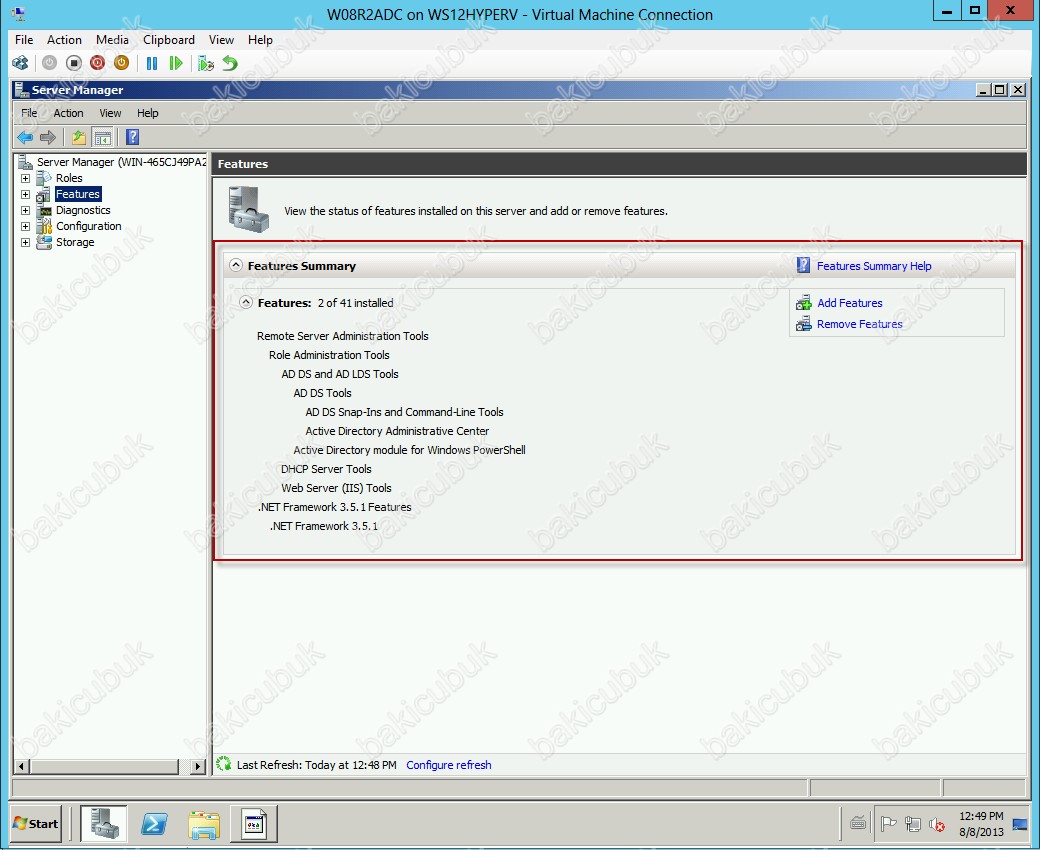Open Windows PowerShell from taskbar
This screenshot has width=1040, height=850.
[x=155, y=823]
